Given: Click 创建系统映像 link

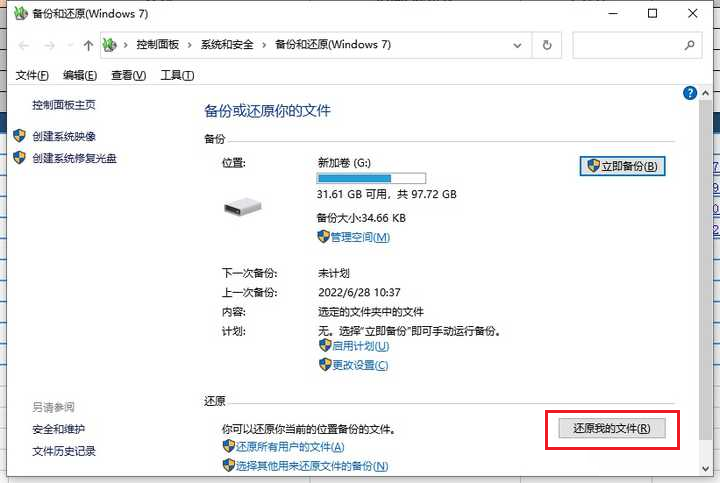Looking at the screenshot, I should (x=64, y=136).
